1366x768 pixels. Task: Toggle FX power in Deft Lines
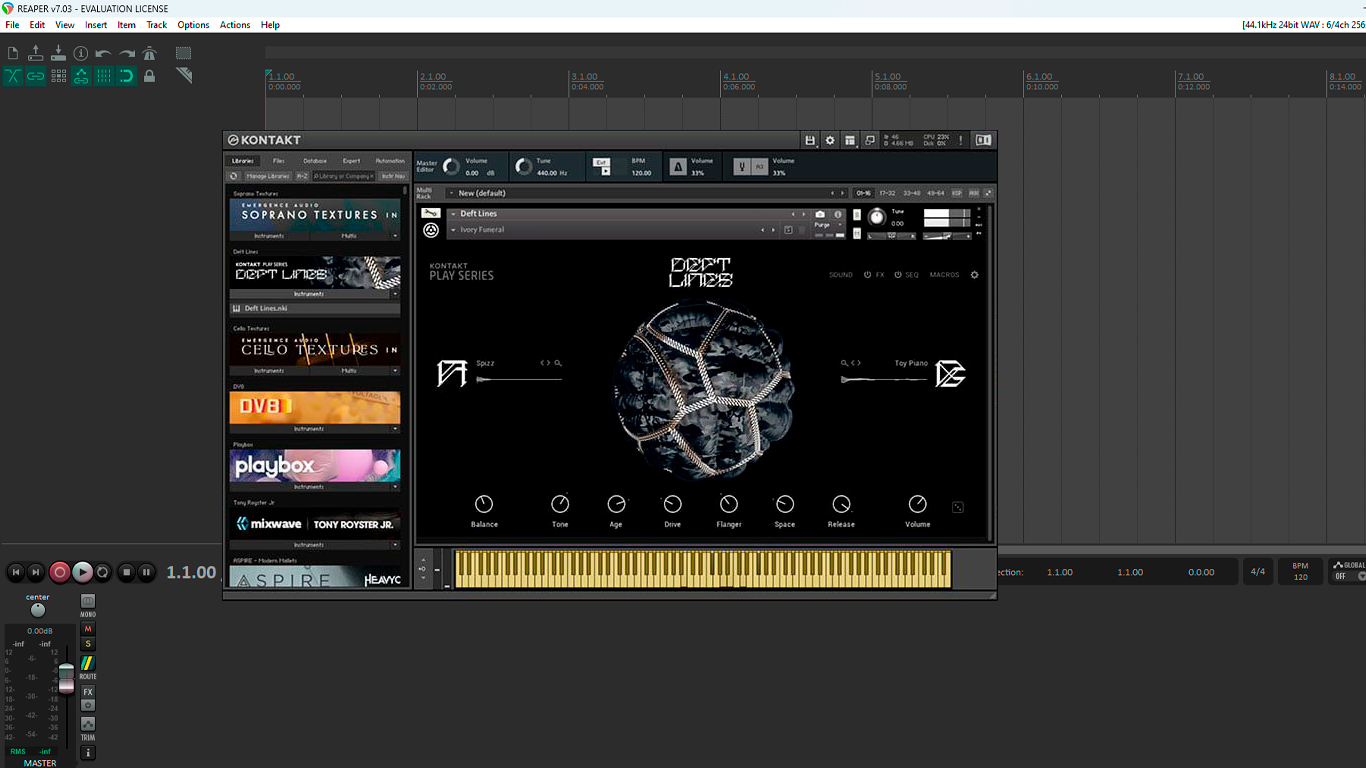[x=868, y=275]
